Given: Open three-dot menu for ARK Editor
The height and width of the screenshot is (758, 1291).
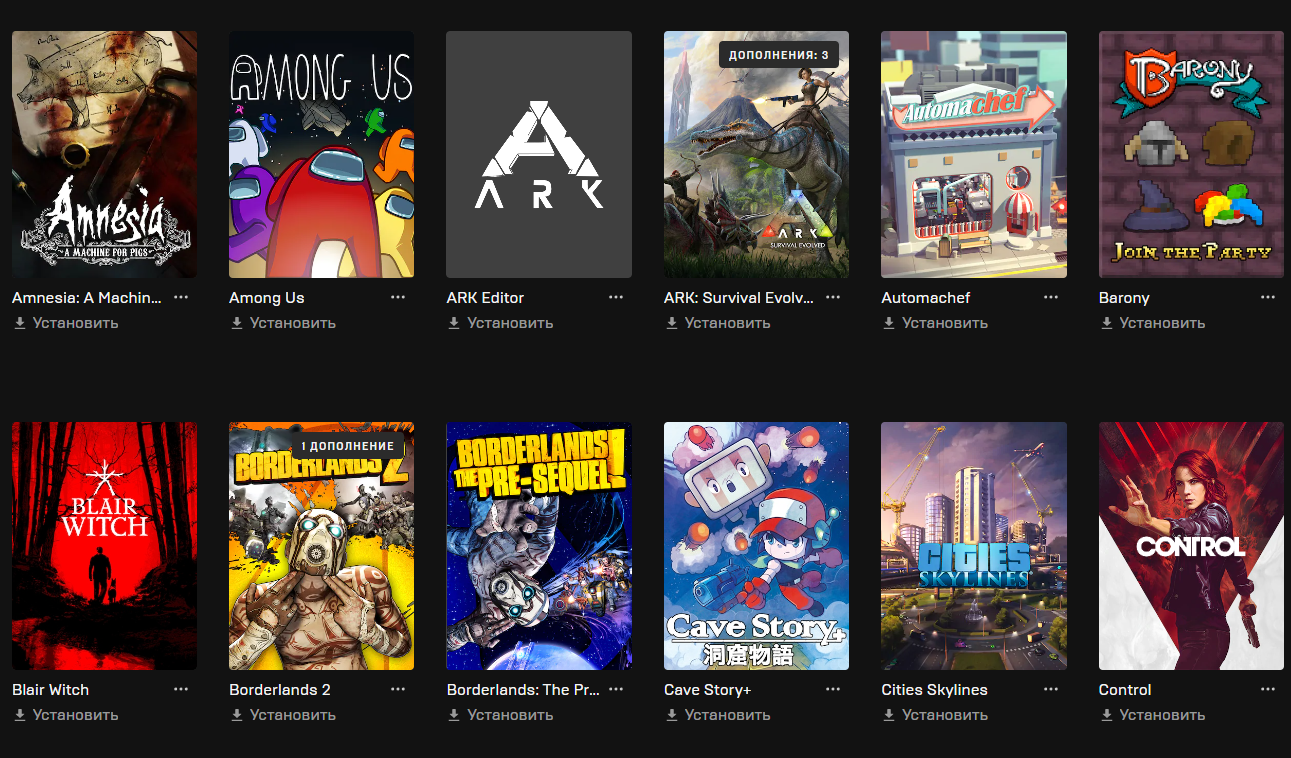Looking at the screenshot, I should click(x=616, y=297).
